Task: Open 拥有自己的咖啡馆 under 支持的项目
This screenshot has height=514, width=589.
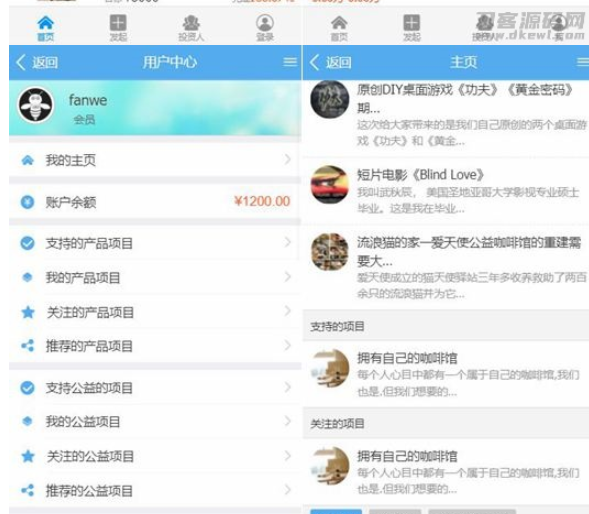Action: (446, 374)
